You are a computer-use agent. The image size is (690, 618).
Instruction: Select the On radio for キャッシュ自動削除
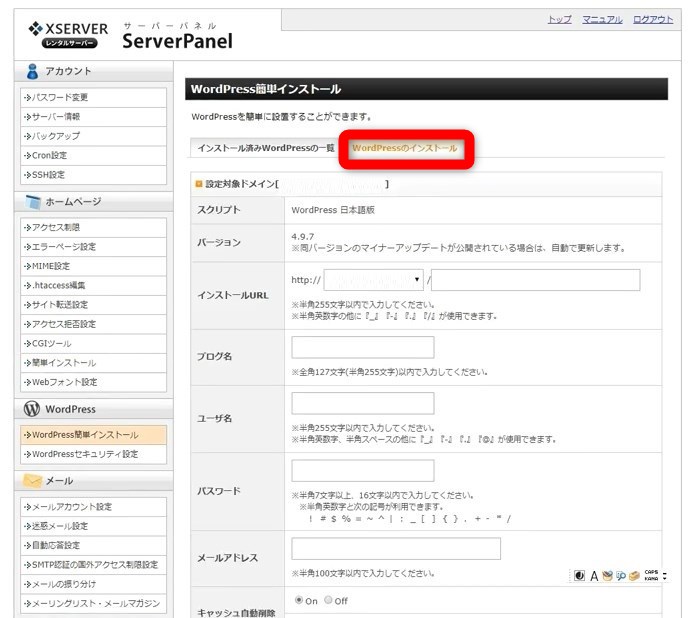[299, 600]
